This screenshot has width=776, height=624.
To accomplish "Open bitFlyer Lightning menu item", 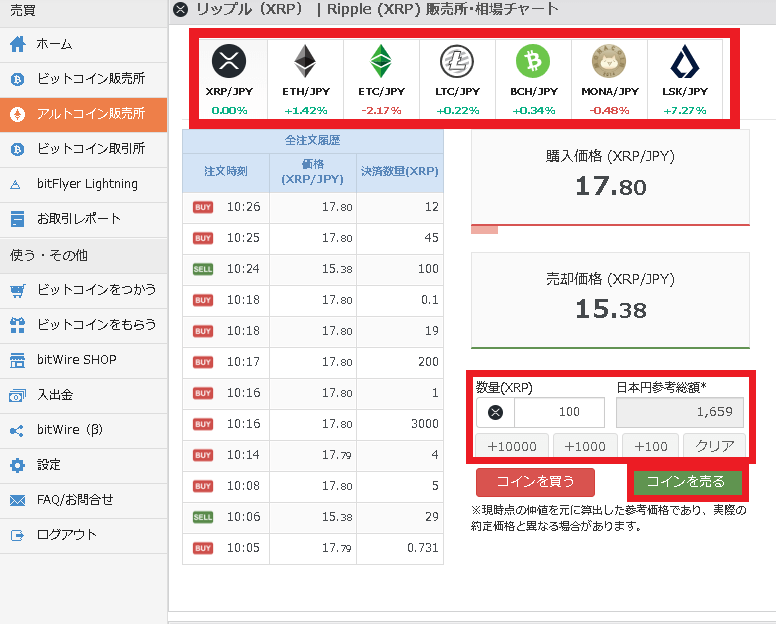I will click(83, 185).
